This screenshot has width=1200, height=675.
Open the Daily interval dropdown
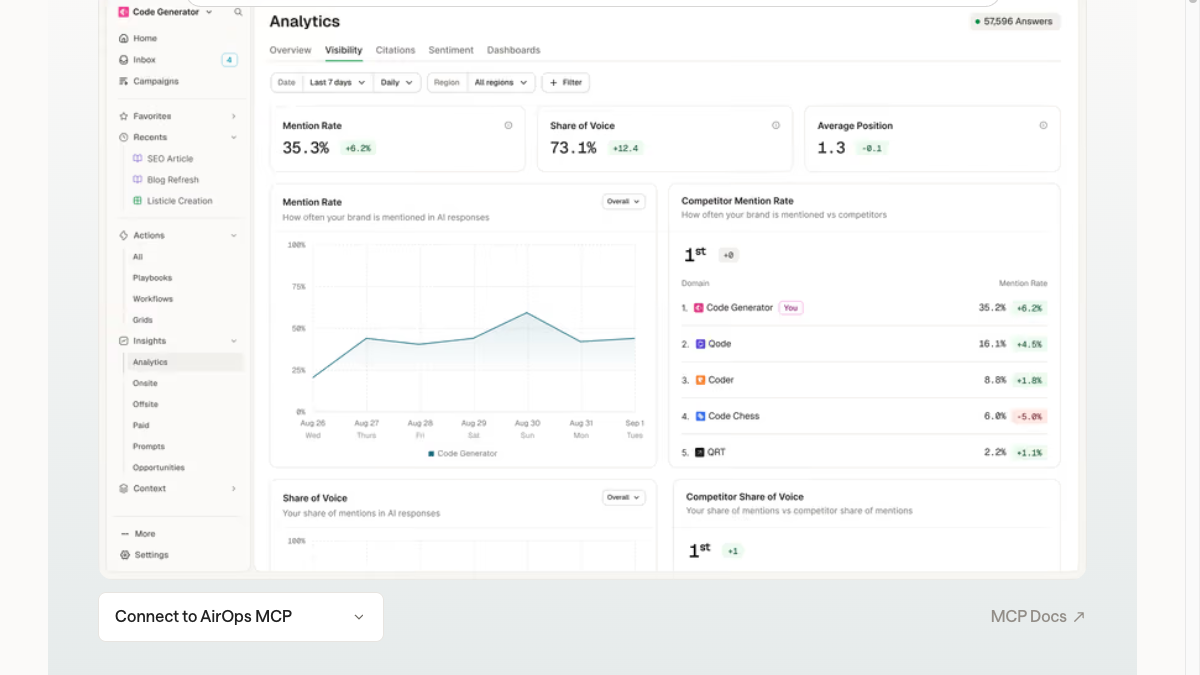398,83
